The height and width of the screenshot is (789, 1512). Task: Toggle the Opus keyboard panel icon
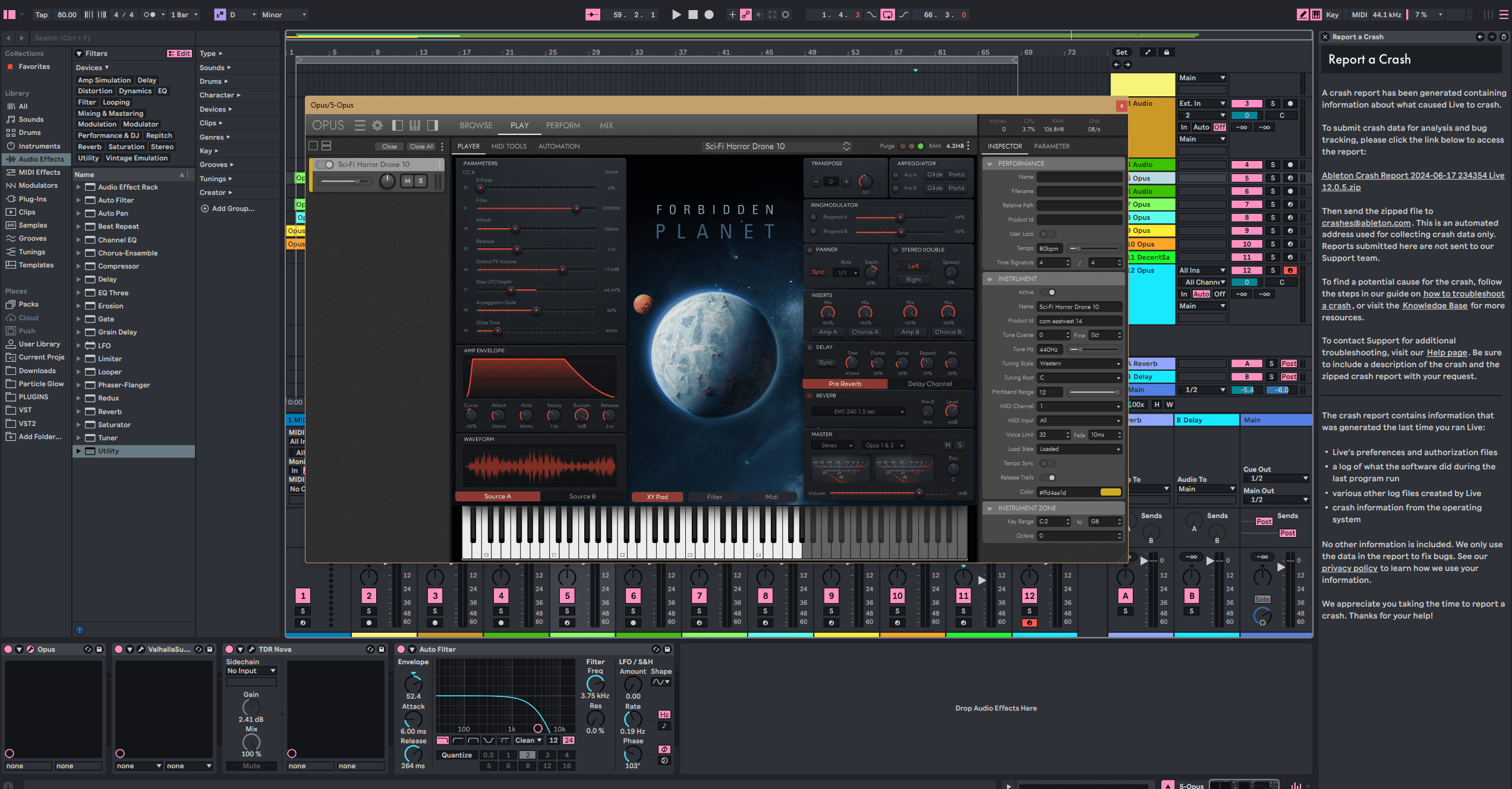[x=415, y=125]
